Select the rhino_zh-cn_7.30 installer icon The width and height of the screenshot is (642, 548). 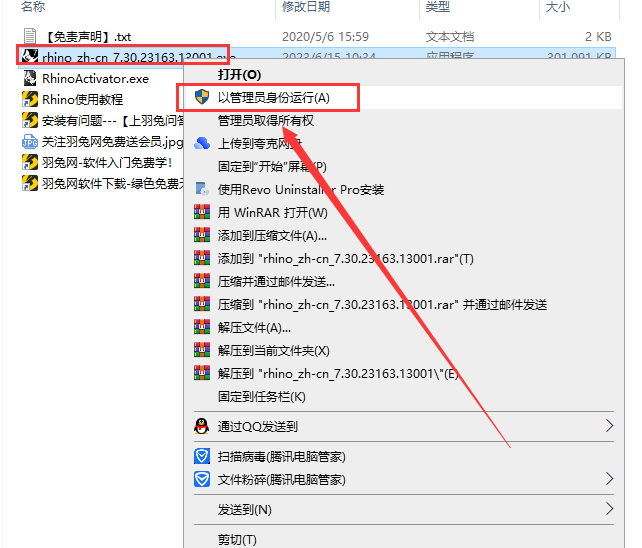[x=30, y=57]
